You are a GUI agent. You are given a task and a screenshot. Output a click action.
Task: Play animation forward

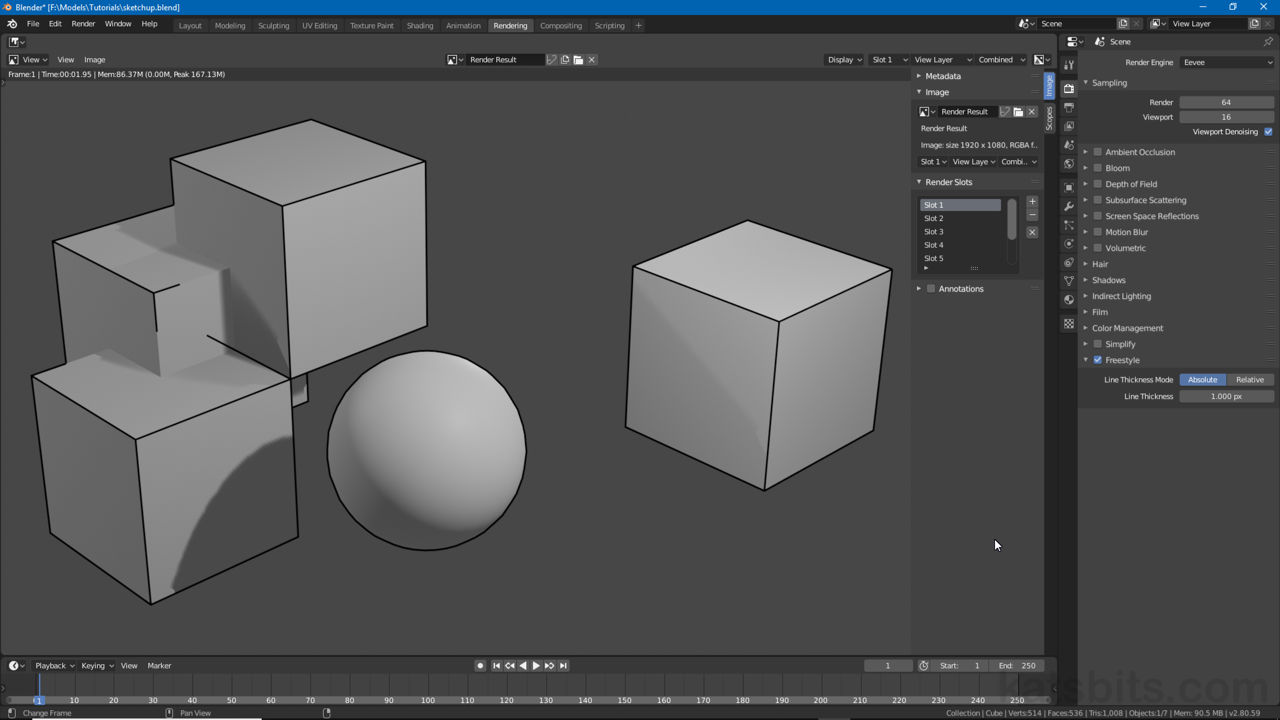point(536,666)
